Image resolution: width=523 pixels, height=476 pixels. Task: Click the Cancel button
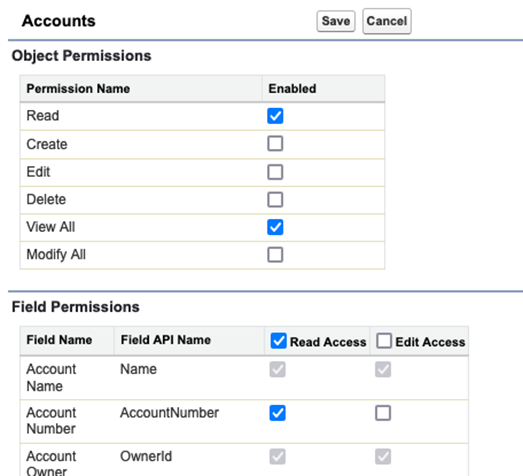387,21
